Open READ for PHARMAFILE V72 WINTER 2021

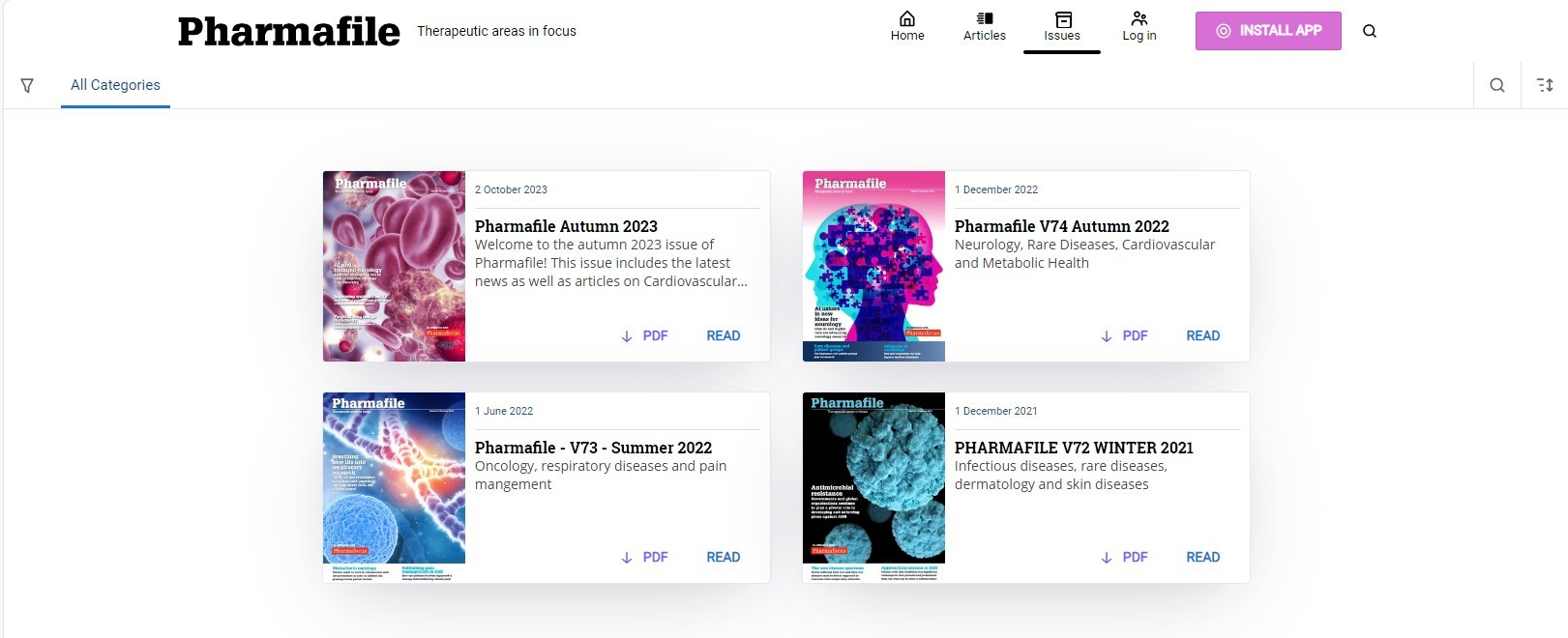coord(1202,557)
